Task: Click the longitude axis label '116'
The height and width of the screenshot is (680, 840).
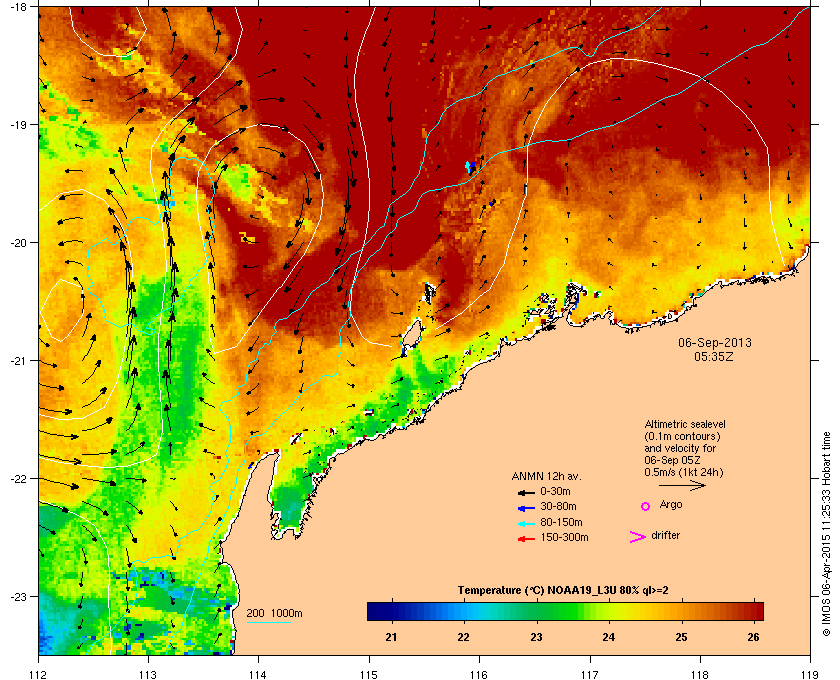Action: tap(479, 675)
